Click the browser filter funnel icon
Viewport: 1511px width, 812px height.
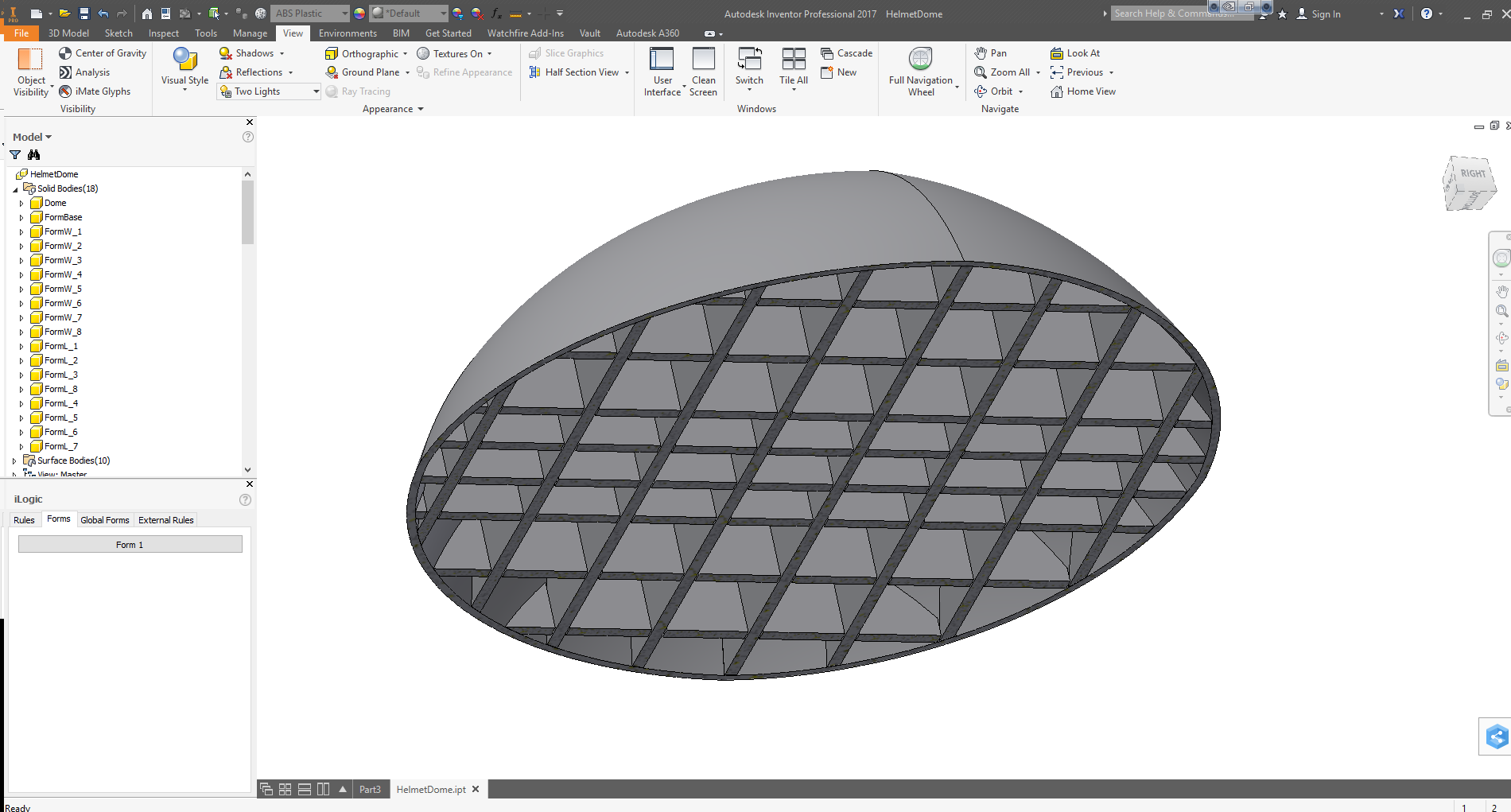point(15,155)
